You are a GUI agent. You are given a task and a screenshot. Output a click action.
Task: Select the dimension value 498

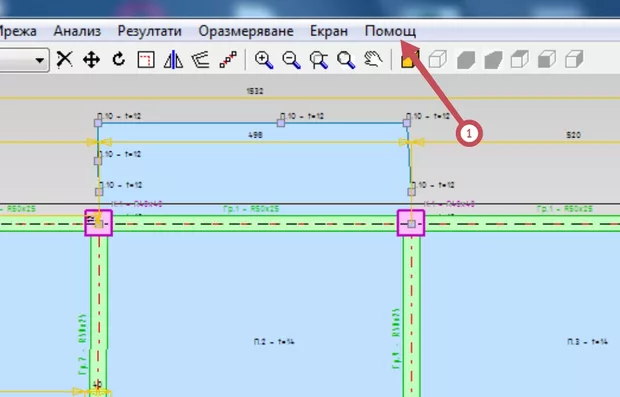(x=255, y=135)
